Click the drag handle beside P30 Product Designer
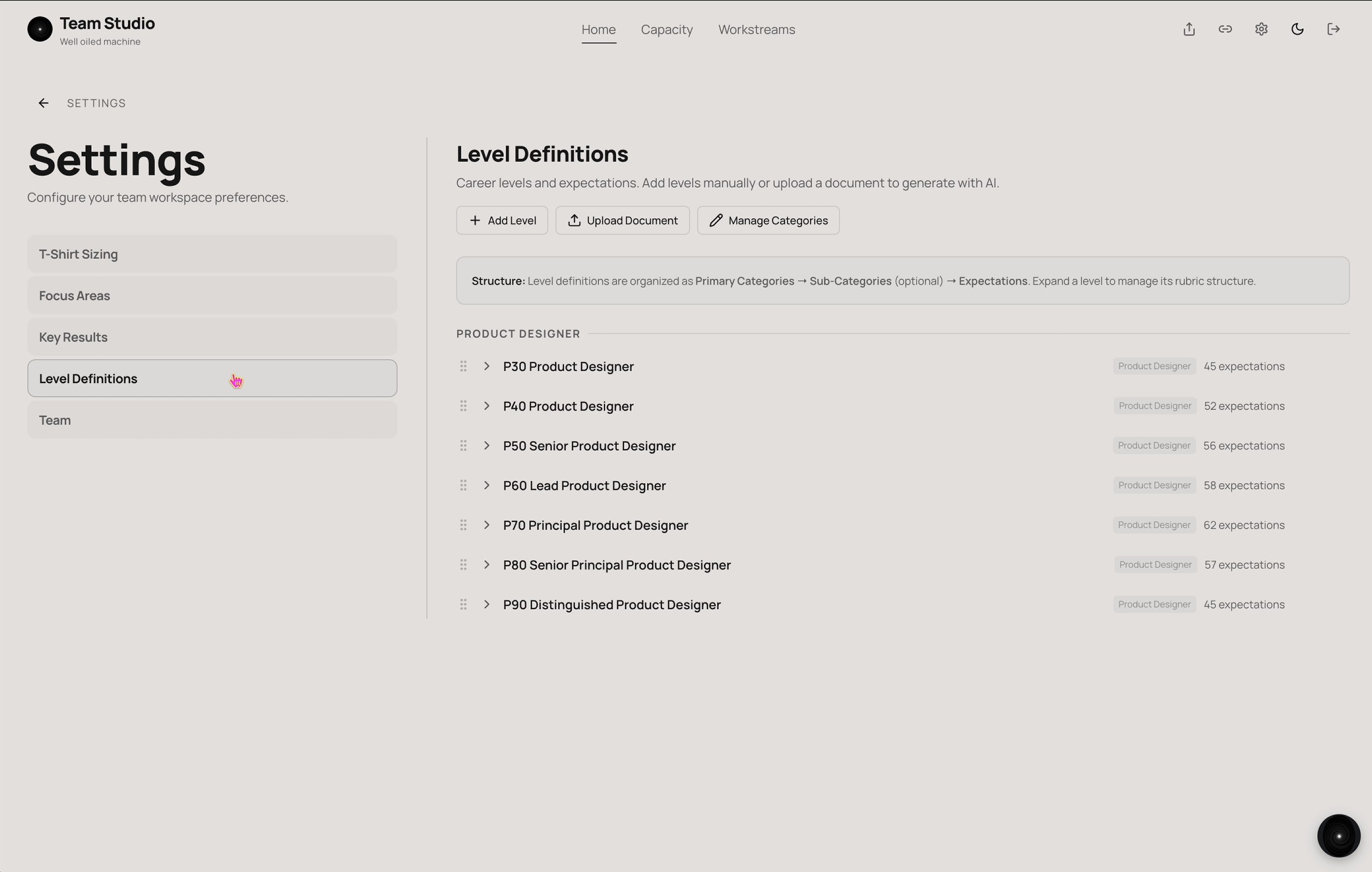Viewport: 1372px width, 872px height. point(463,365)
